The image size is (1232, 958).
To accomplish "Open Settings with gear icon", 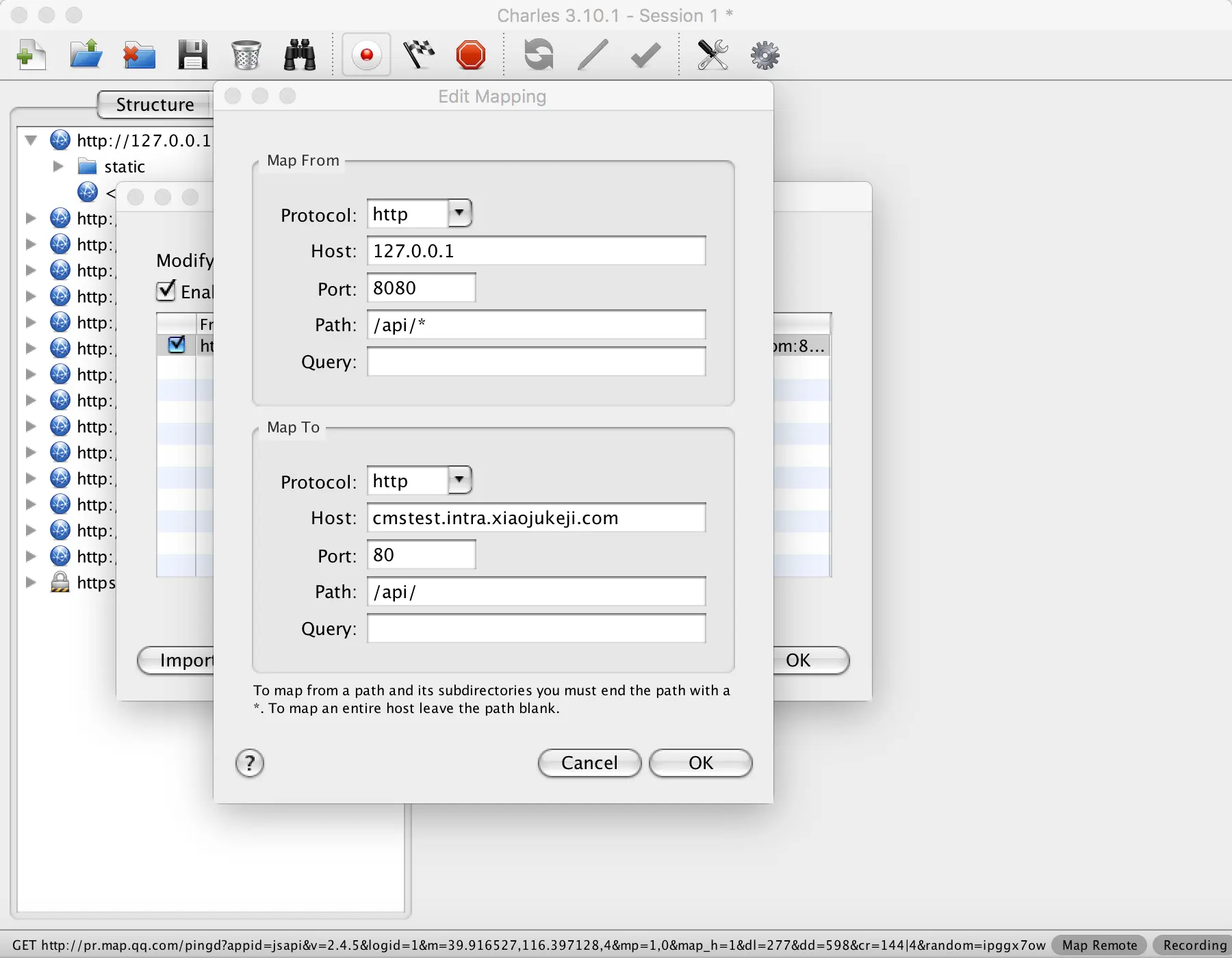I will point(765,55).
